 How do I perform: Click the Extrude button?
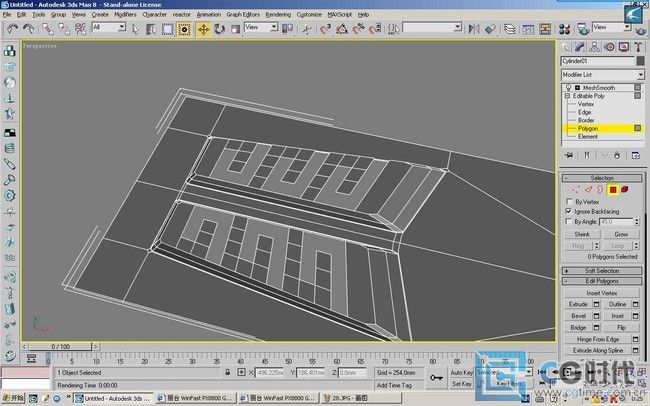point(578,304)
